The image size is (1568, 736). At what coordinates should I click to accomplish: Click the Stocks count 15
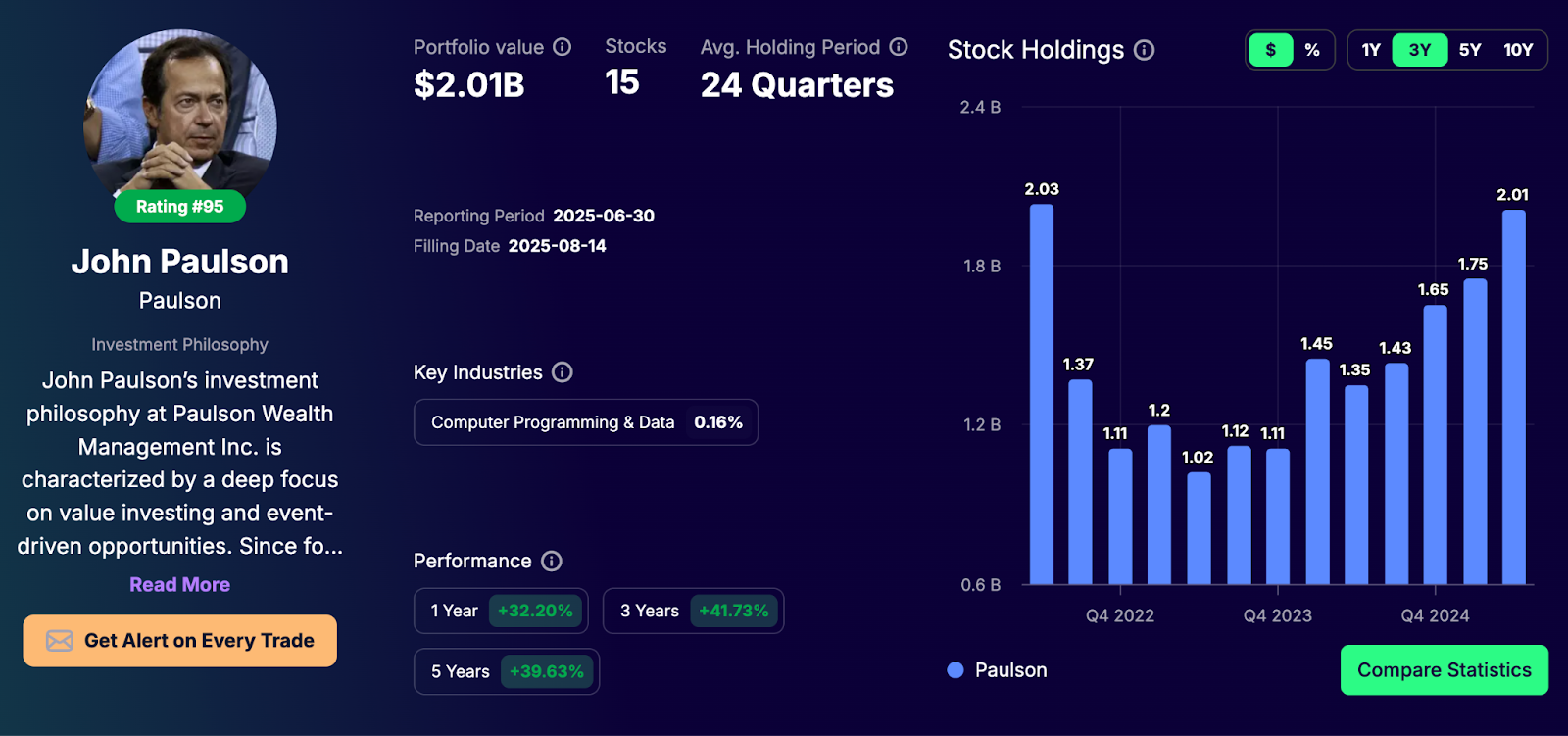[622, 82]
